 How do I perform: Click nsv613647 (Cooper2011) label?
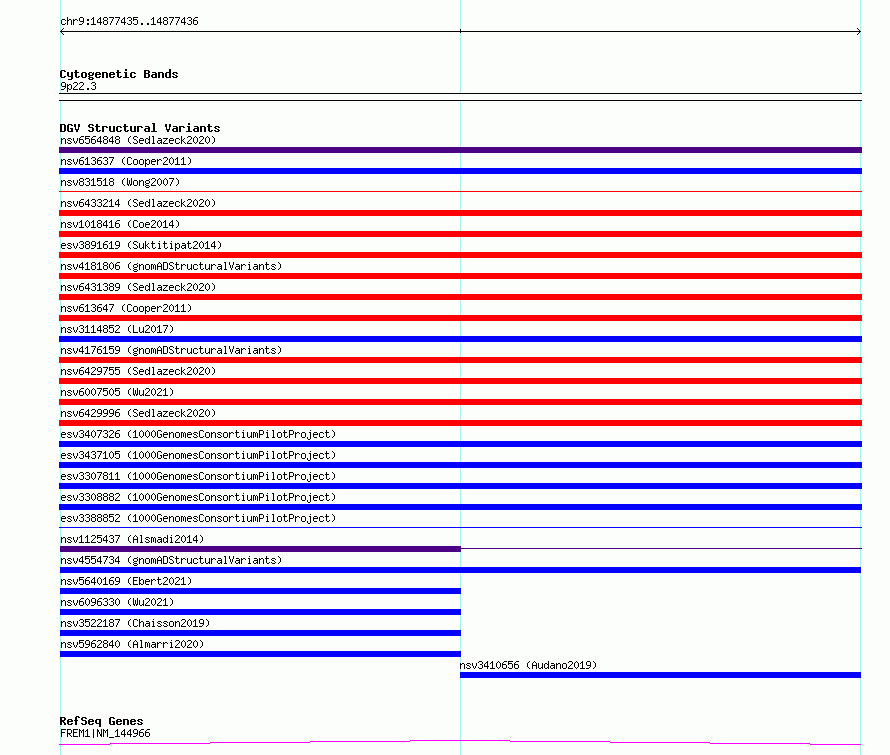pos(126,308)
